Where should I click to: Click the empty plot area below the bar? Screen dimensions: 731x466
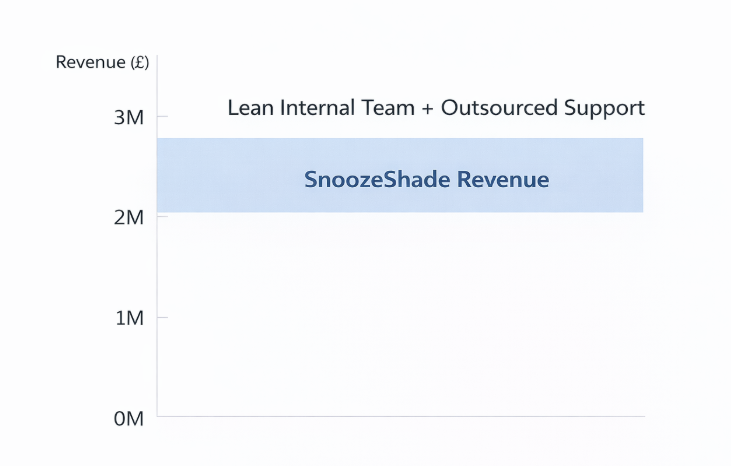coord(401,315)
